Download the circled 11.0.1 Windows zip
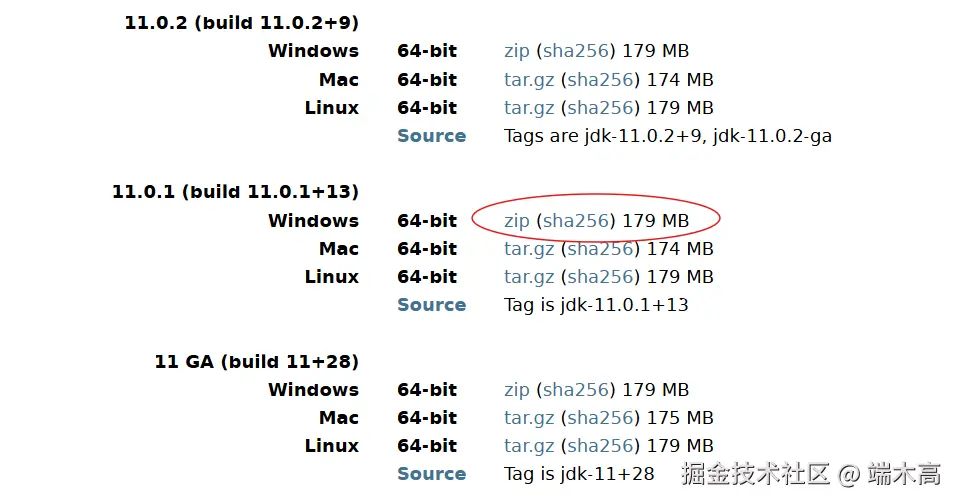 tap(516, 221)
